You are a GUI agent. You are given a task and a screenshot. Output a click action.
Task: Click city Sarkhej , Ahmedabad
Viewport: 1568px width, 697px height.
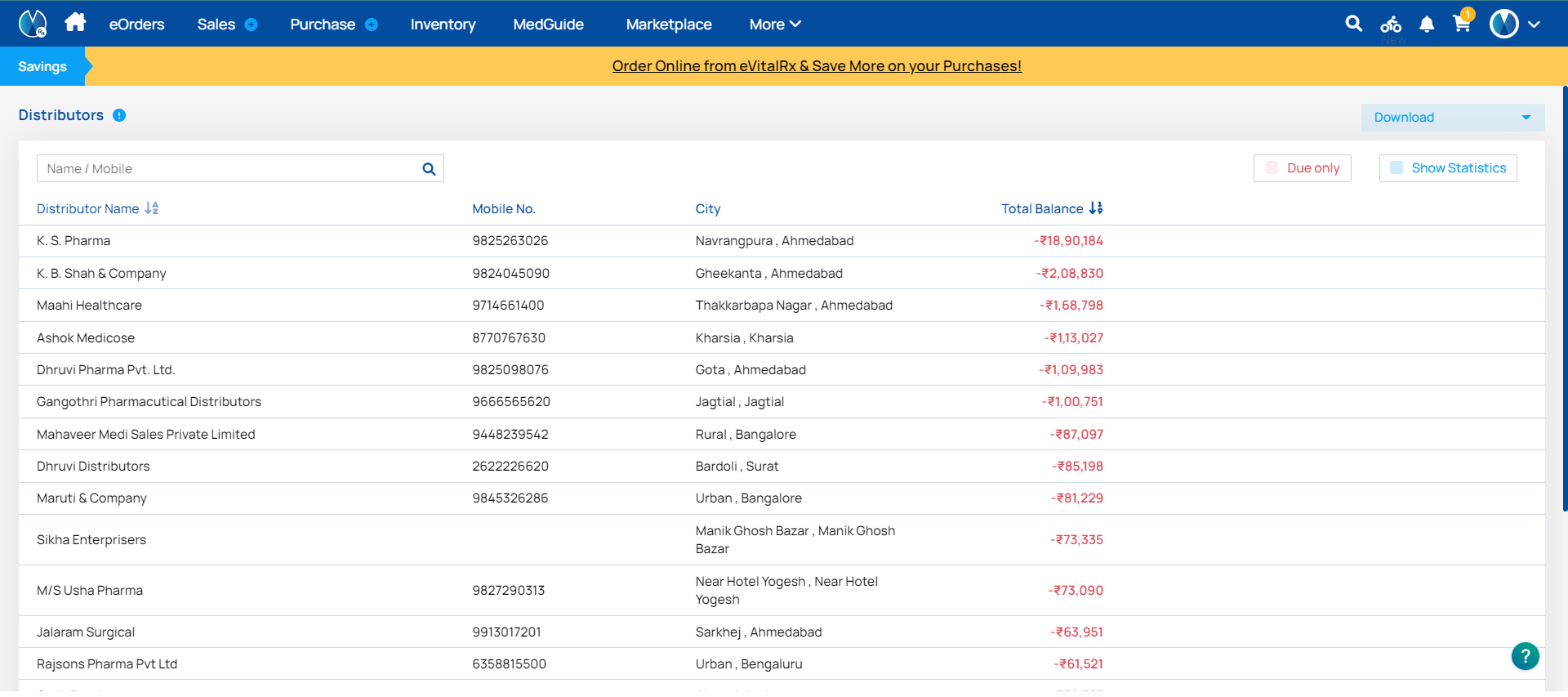[759, 632]
